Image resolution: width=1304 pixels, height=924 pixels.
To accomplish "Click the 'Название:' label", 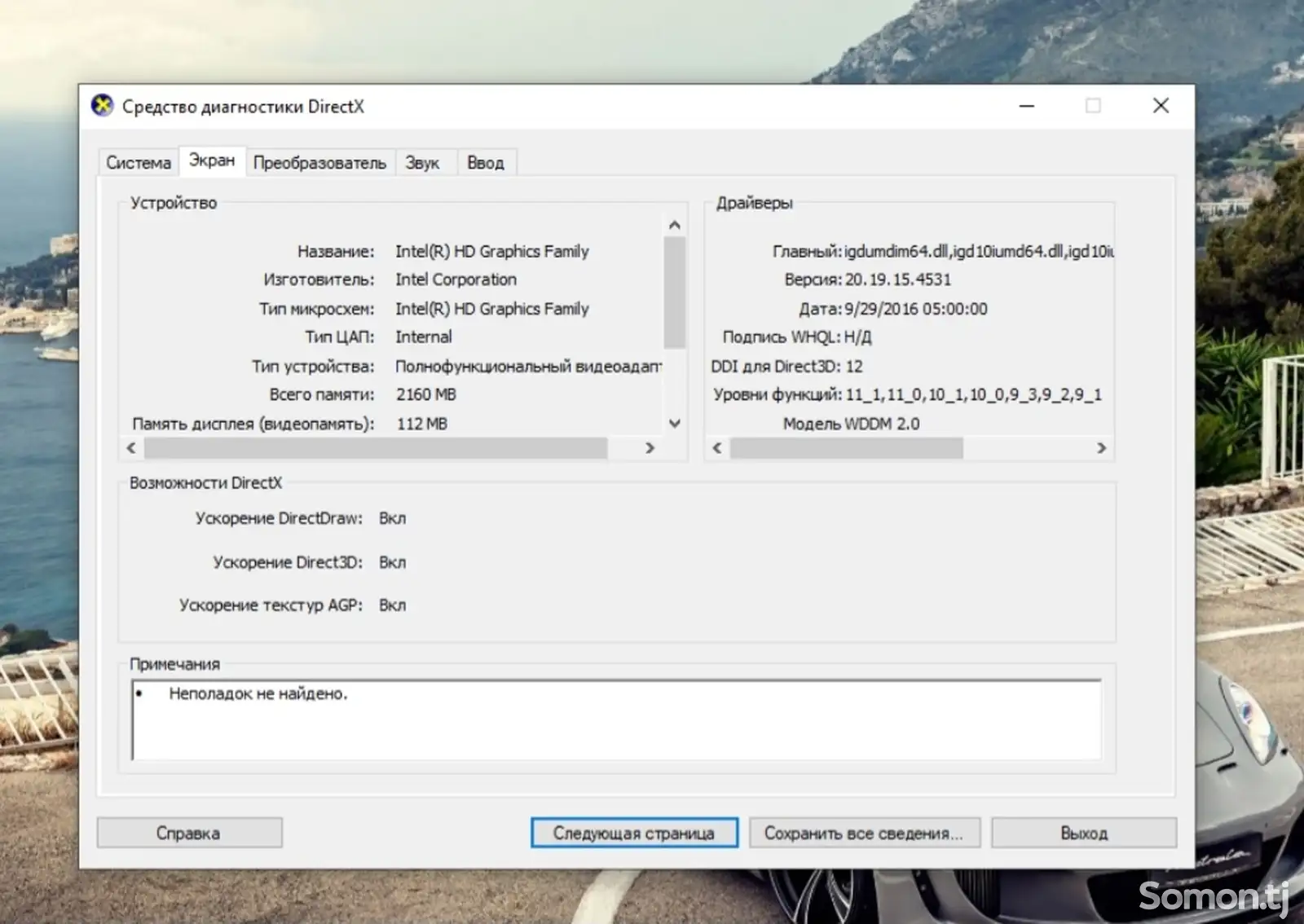I will coord(336,251).
